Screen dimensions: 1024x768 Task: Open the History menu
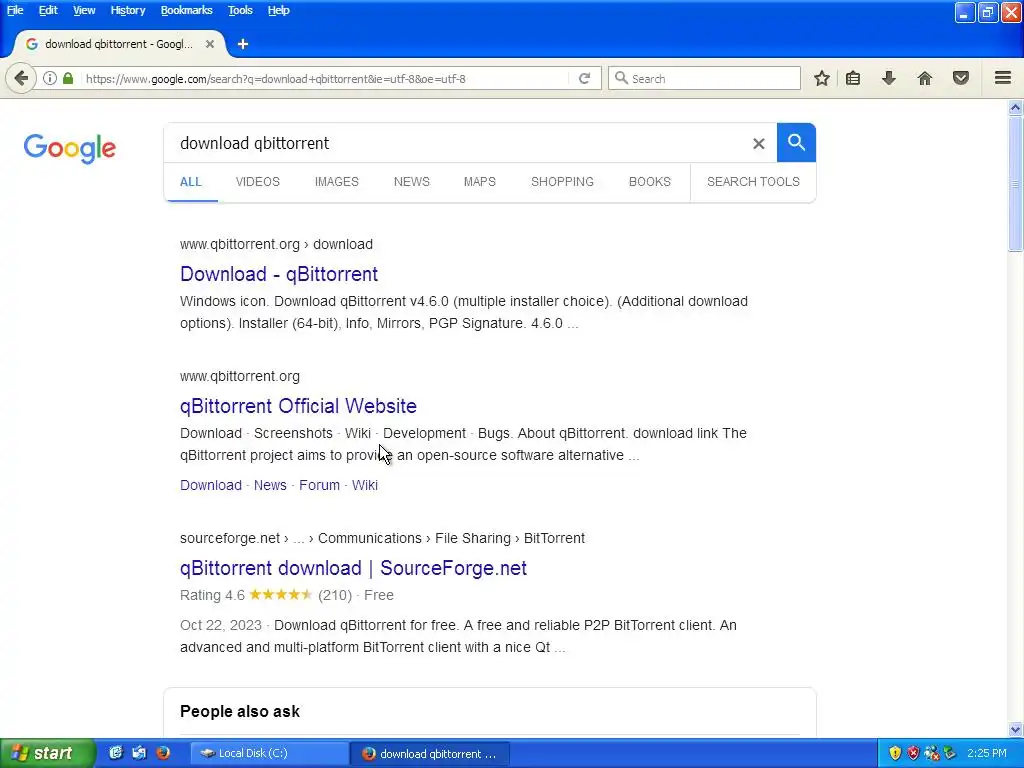pyautogui.click(x=127, y=10)
